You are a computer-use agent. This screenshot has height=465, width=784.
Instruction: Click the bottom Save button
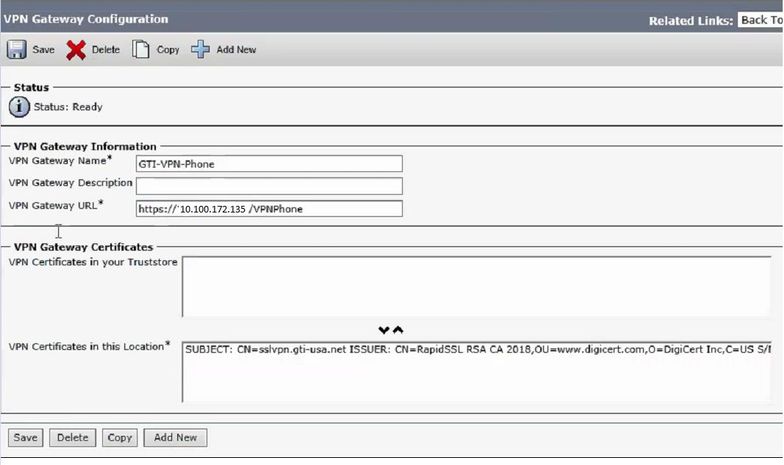pyautogui.click(x=26, y=438)
